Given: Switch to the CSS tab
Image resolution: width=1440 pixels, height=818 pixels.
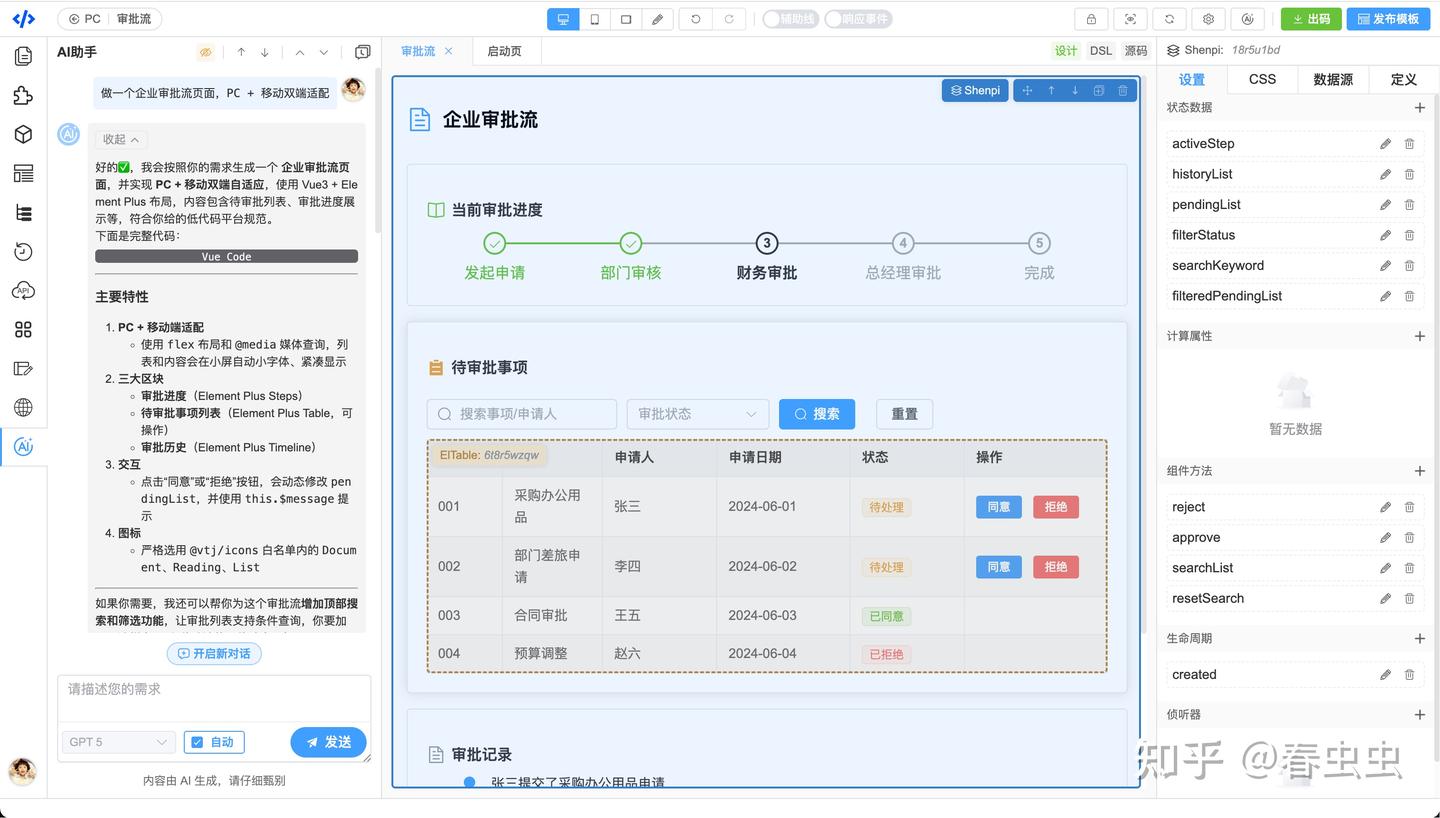Looking at the screenshot, I should click(1262, 79).
